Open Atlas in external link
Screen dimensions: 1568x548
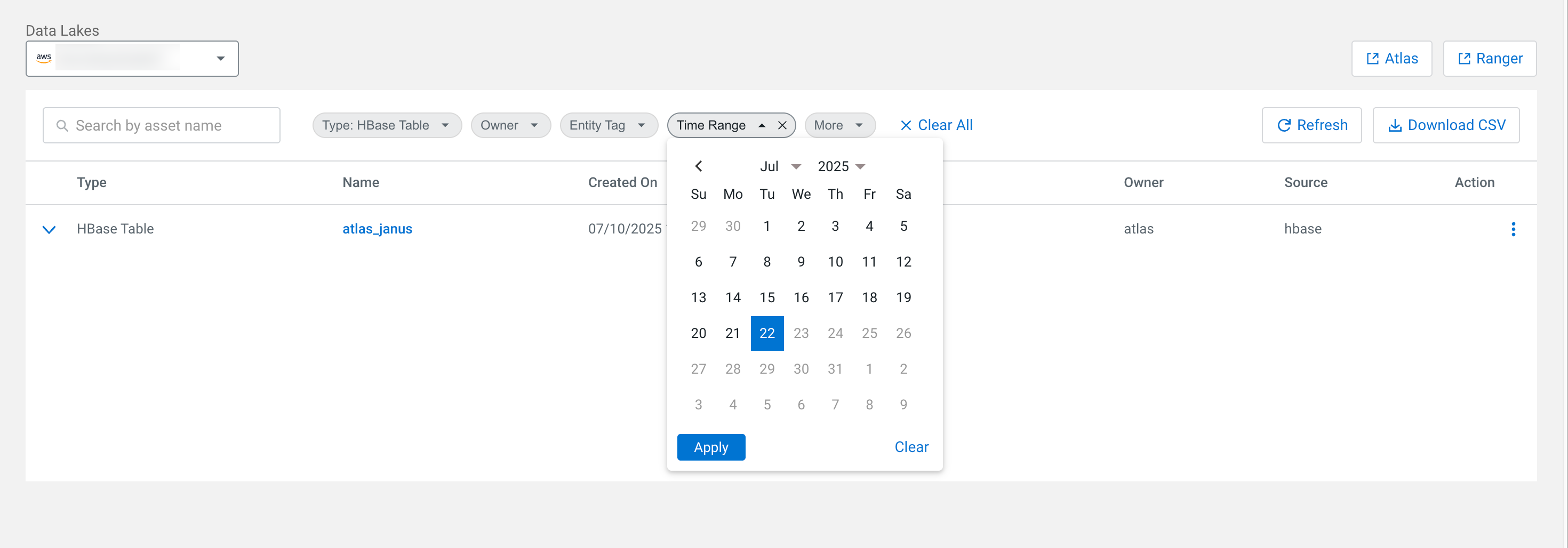[x=1391, y=59]
